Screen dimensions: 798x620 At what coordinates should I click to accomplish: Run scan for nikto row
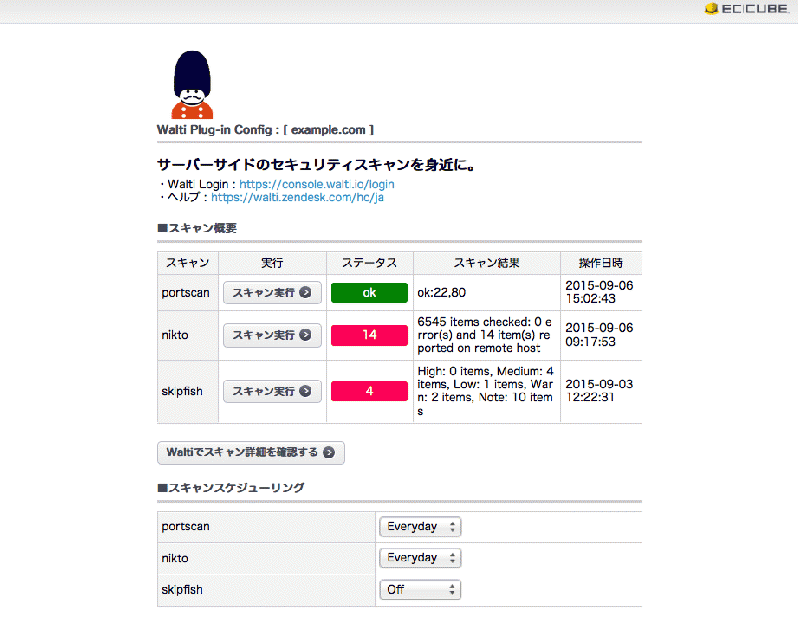tap(272, 335)
